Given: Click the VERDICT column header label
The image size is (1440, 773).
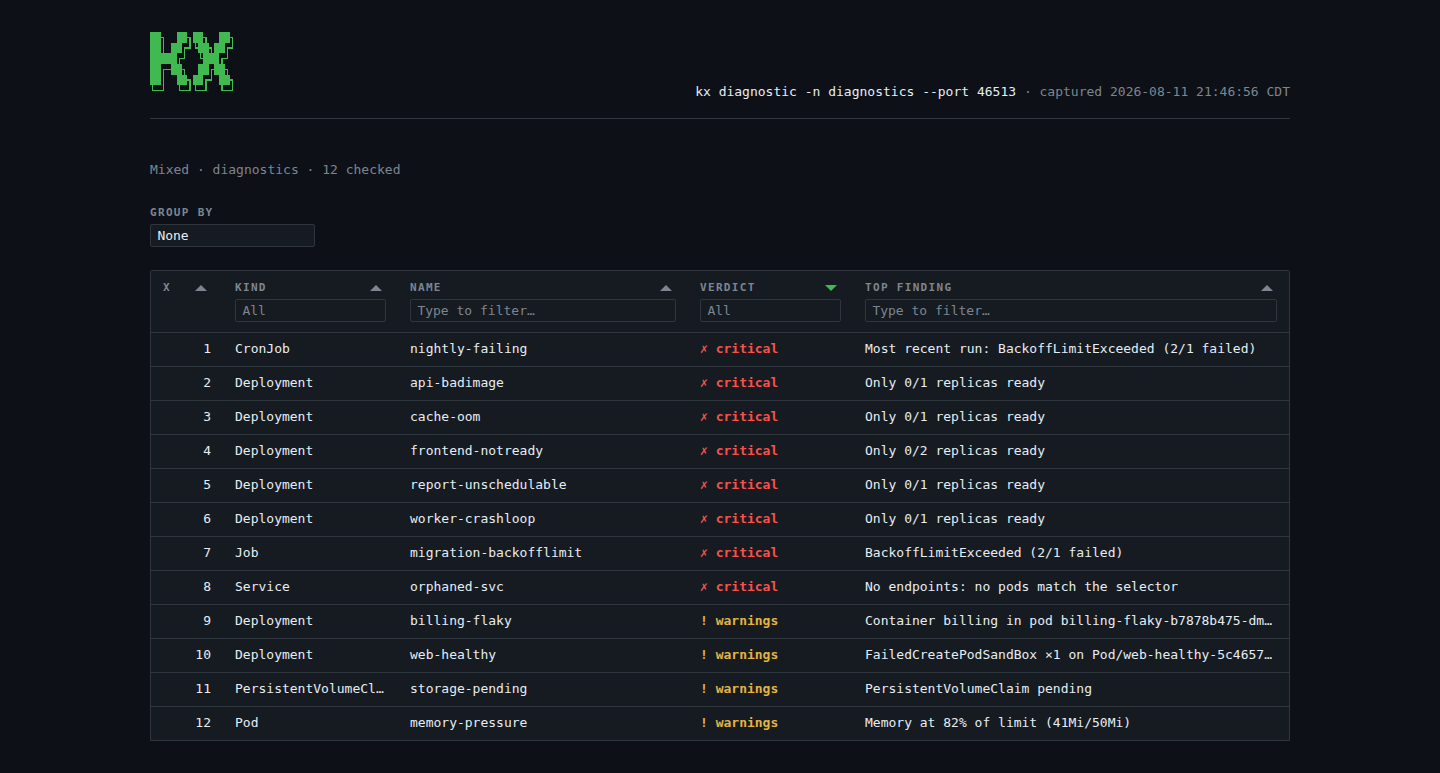Looking at the screenshot, I should pos(727,287).
